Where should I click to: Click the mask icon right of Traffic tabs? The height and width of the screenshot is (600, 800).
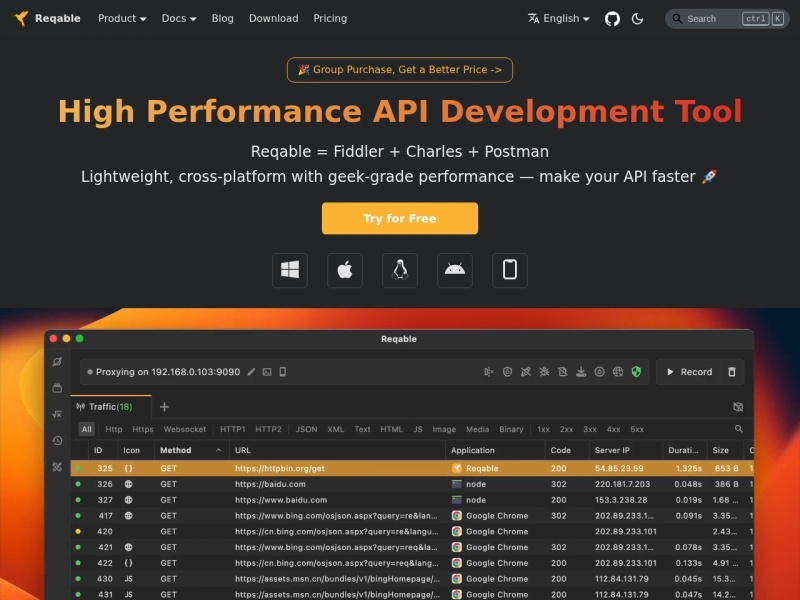(738, 407)
